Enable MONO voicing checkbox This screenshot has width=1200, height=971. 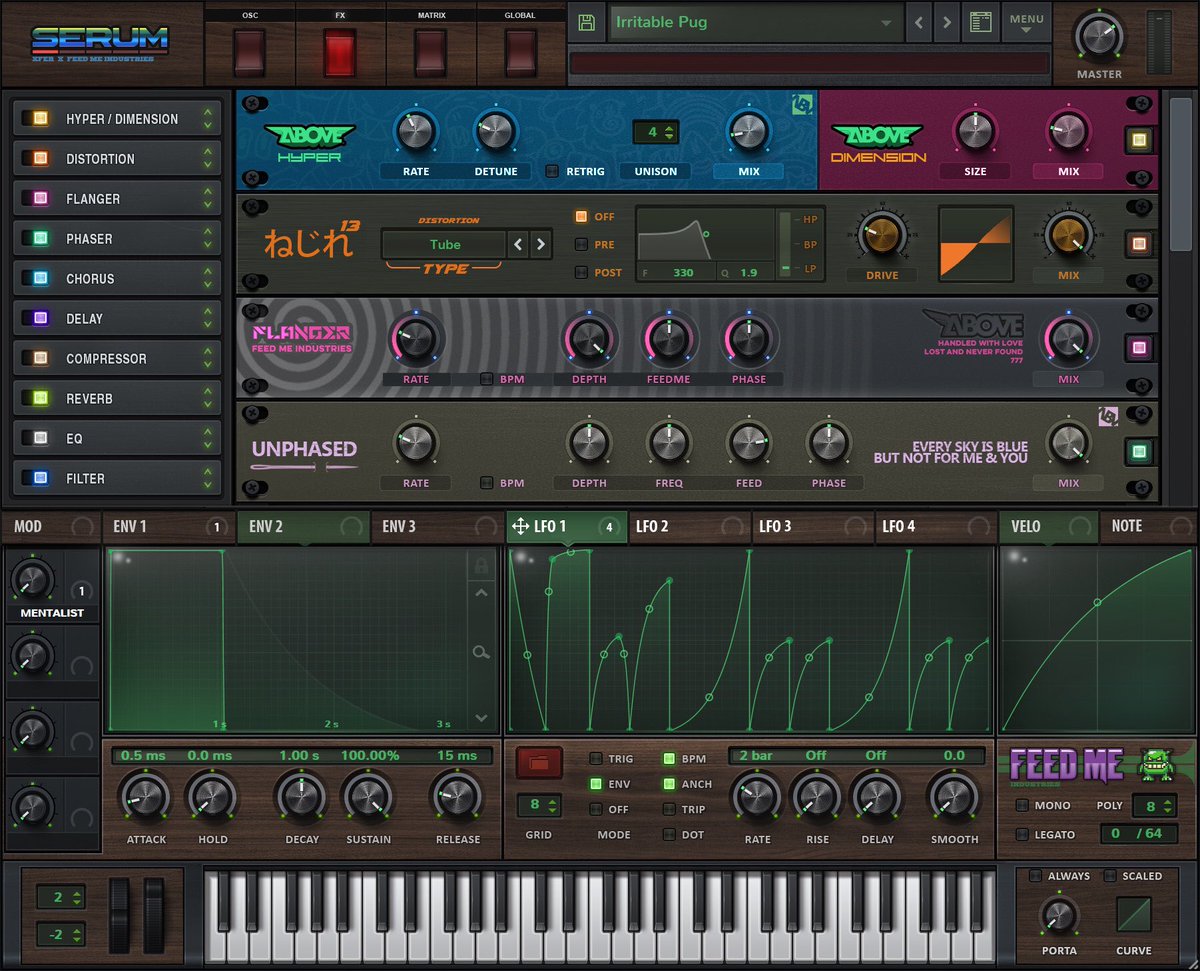click(1022, 805)
